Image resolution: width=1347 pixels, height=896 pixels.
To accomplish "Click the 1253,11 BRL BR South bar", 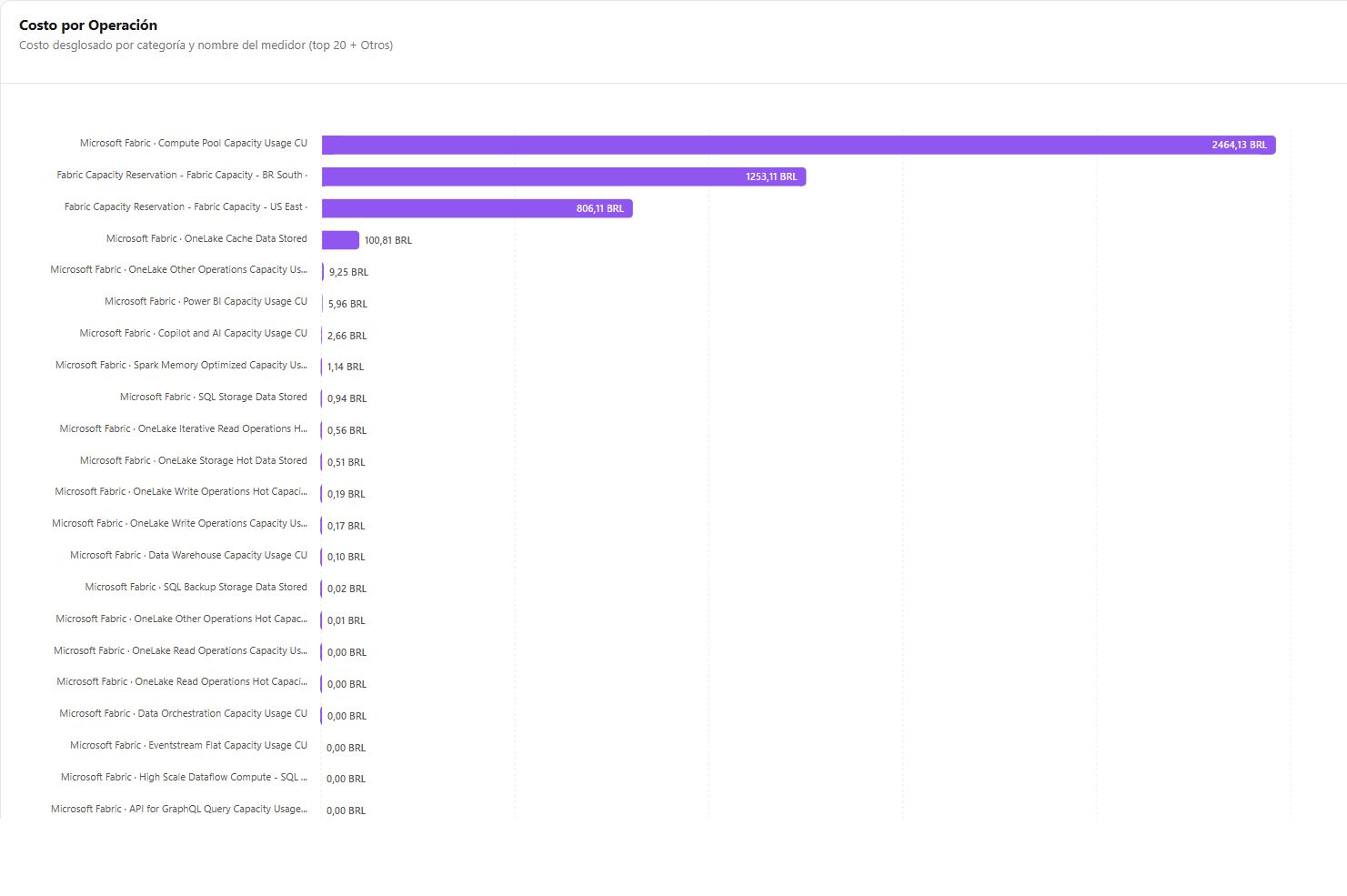I will (564, 176).
